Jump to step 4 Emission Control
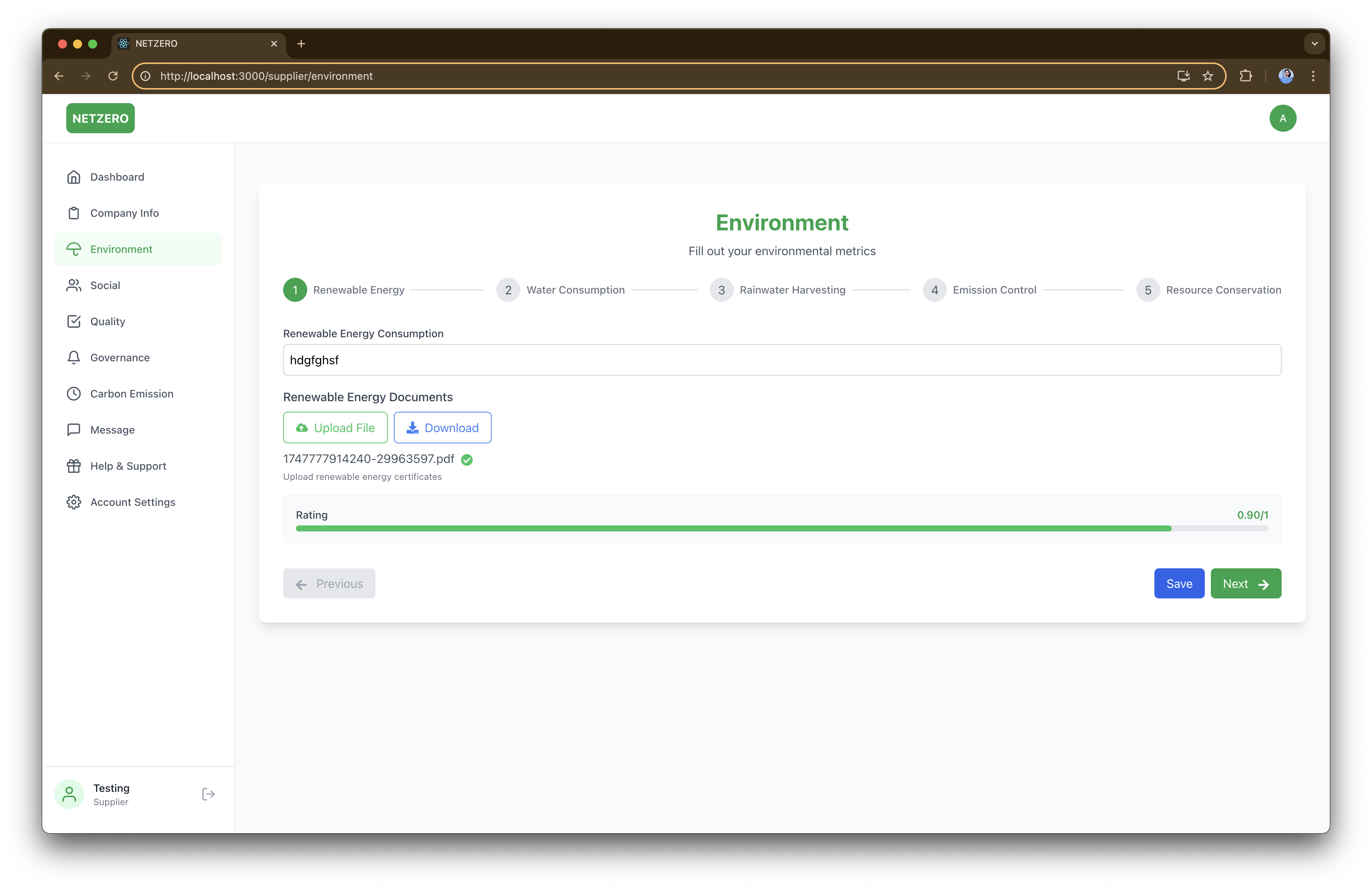Image resolution: width=1372 pixels, height=889 pixels. coord(934,290)
